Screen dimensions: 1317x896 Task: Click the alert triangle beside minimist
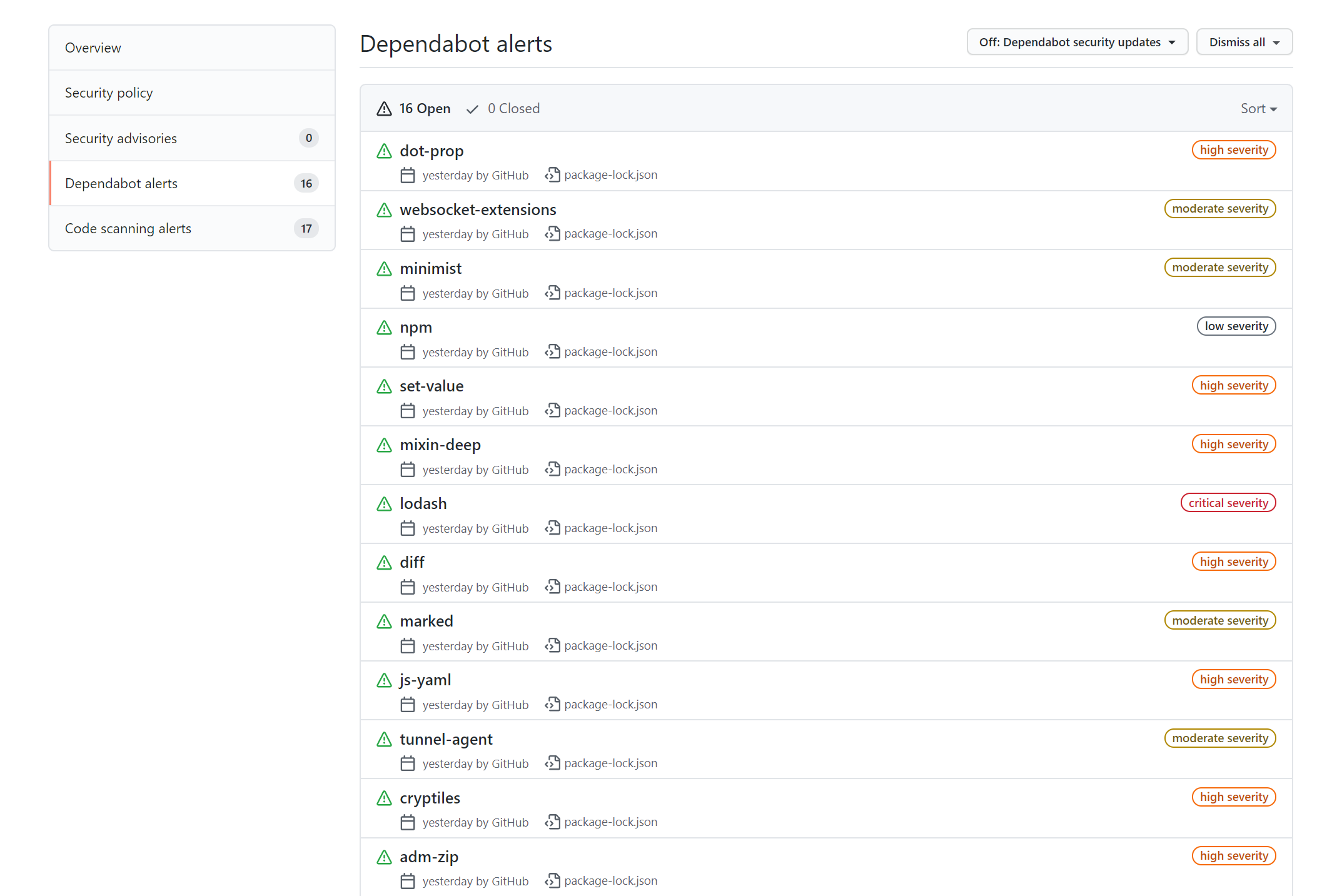pyautogui.click(x=384, y=269)
